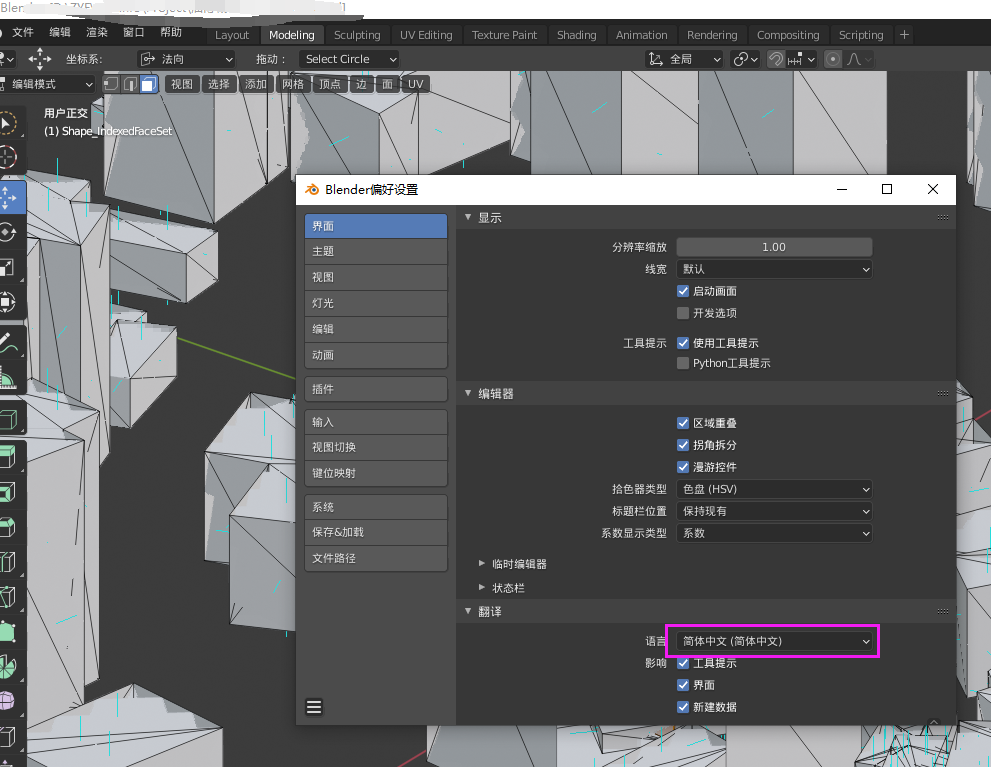The width and height of the screenshot is (991, 767).
Task: Select the 主题 preferences category
Action: [376, 251]
